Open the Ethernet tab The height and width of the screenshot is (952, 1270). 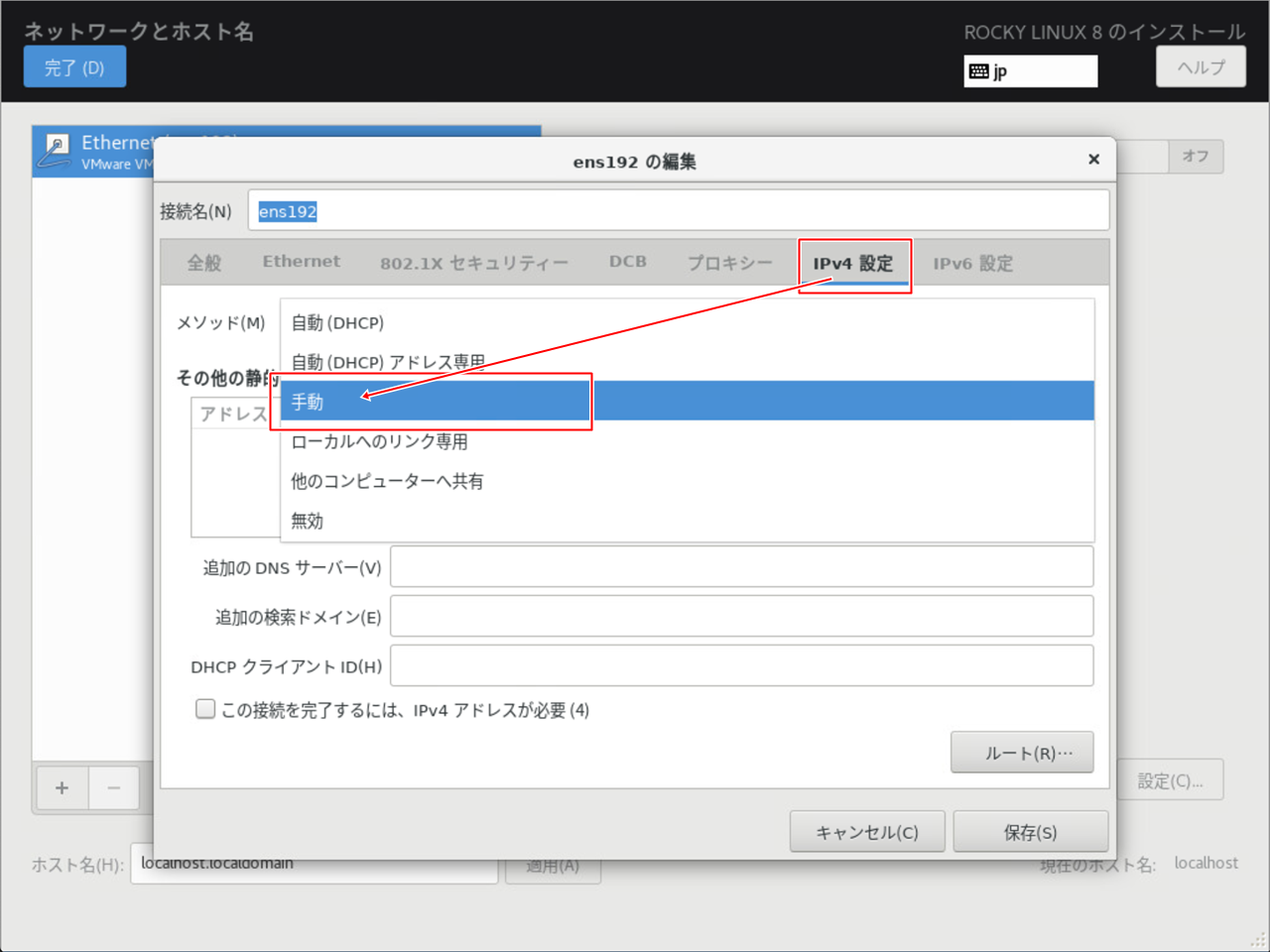(301, 262)
